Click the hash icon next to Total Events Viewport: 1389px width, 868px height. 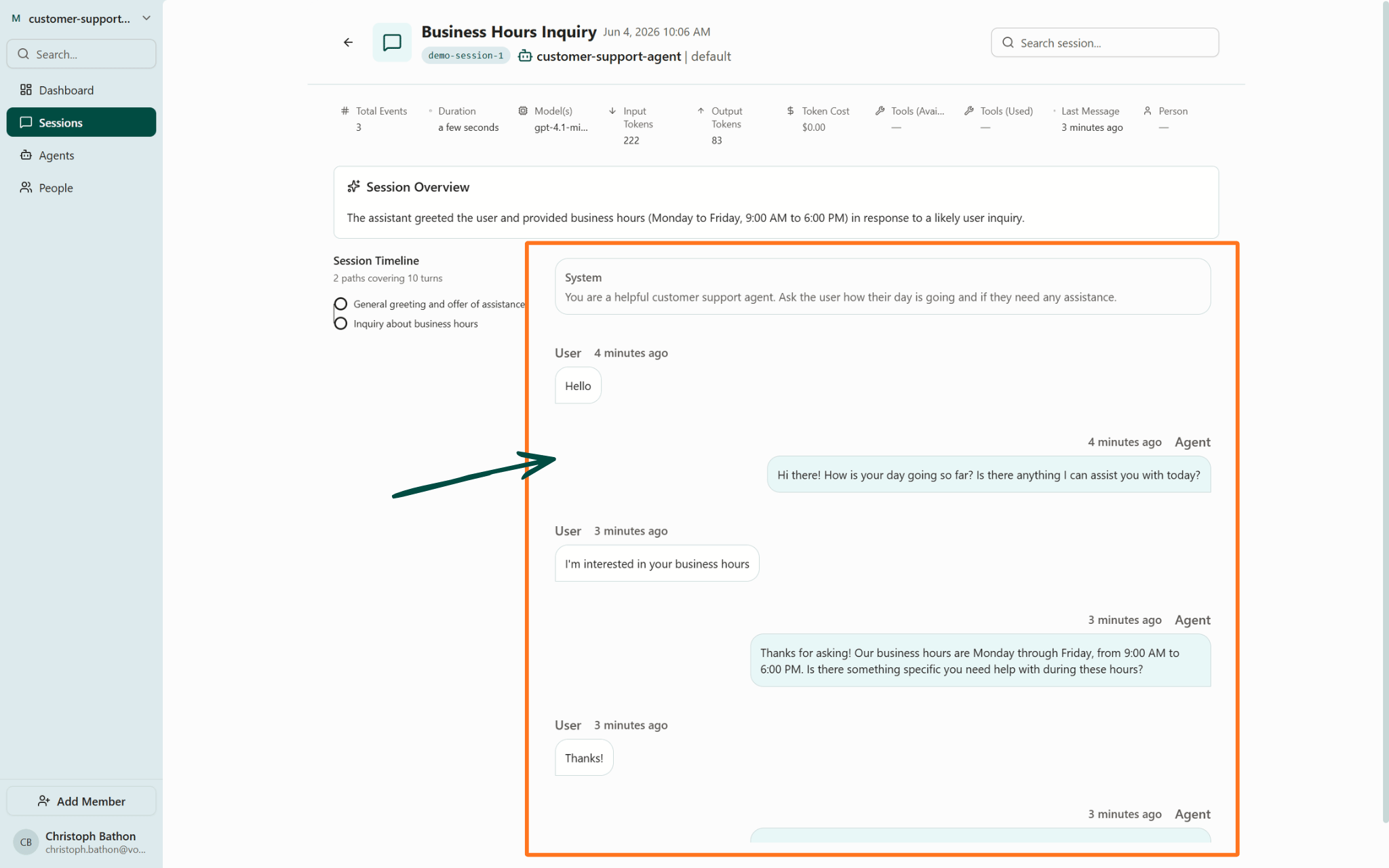[x=345, y=111]
